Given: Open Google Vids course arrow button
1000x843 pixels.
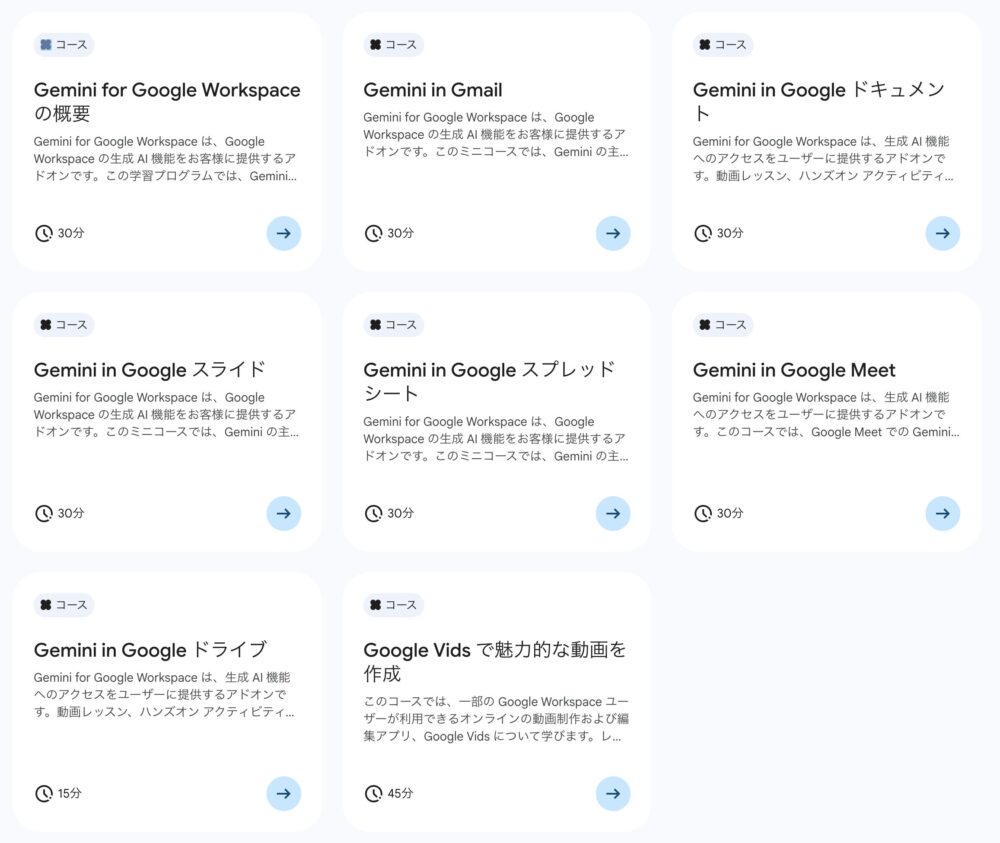Looking at the screenshot, I should click(613, 793).
